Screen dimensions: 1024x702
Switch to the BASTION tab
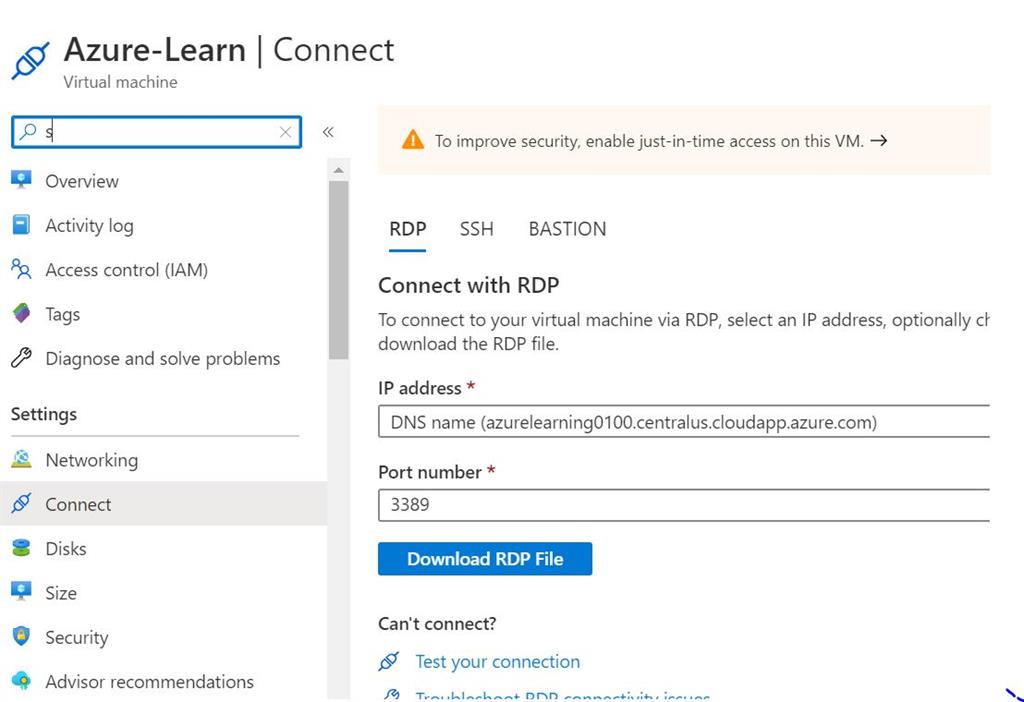point(567,229)
